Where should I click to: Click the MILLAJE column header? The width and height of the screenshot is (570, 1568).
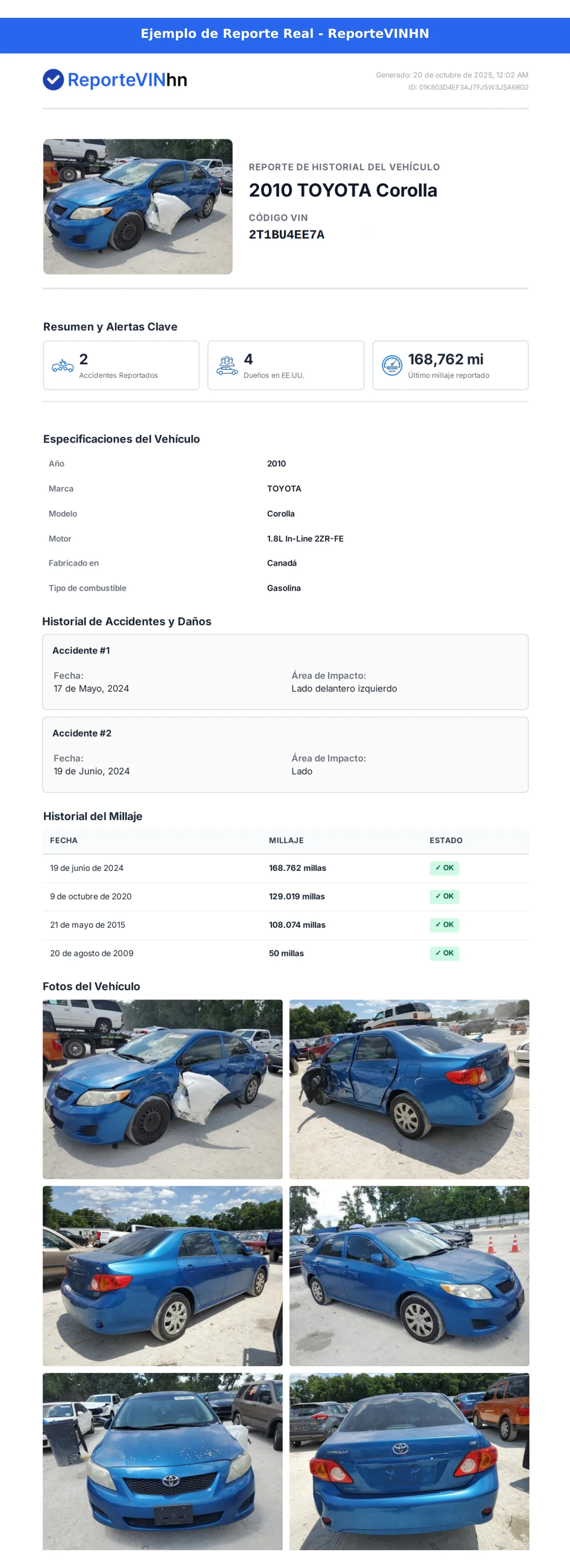pyautogui.click(x=286, y=841)
